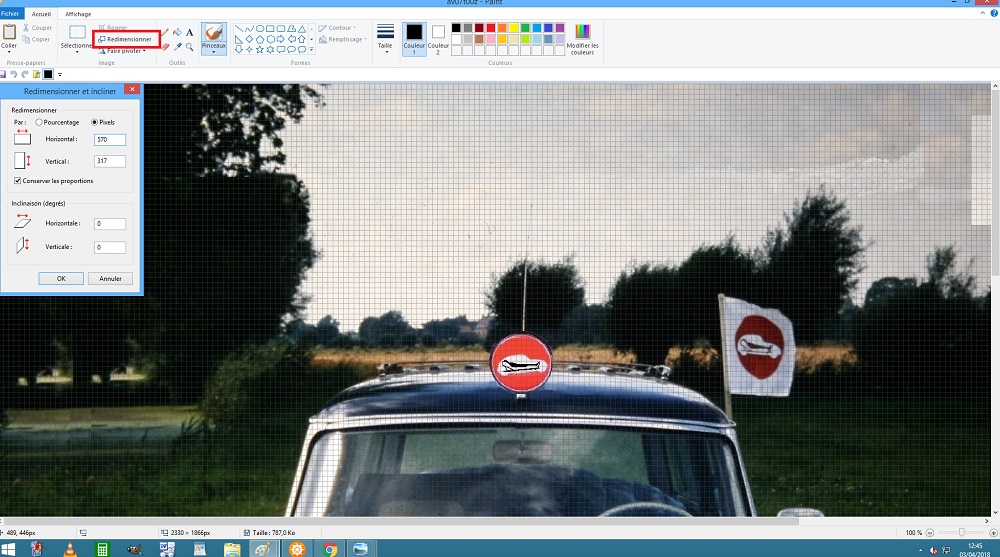Click the Sélectionner selection tool
The image size is (1000, 557).
click(x=76, y=38)
